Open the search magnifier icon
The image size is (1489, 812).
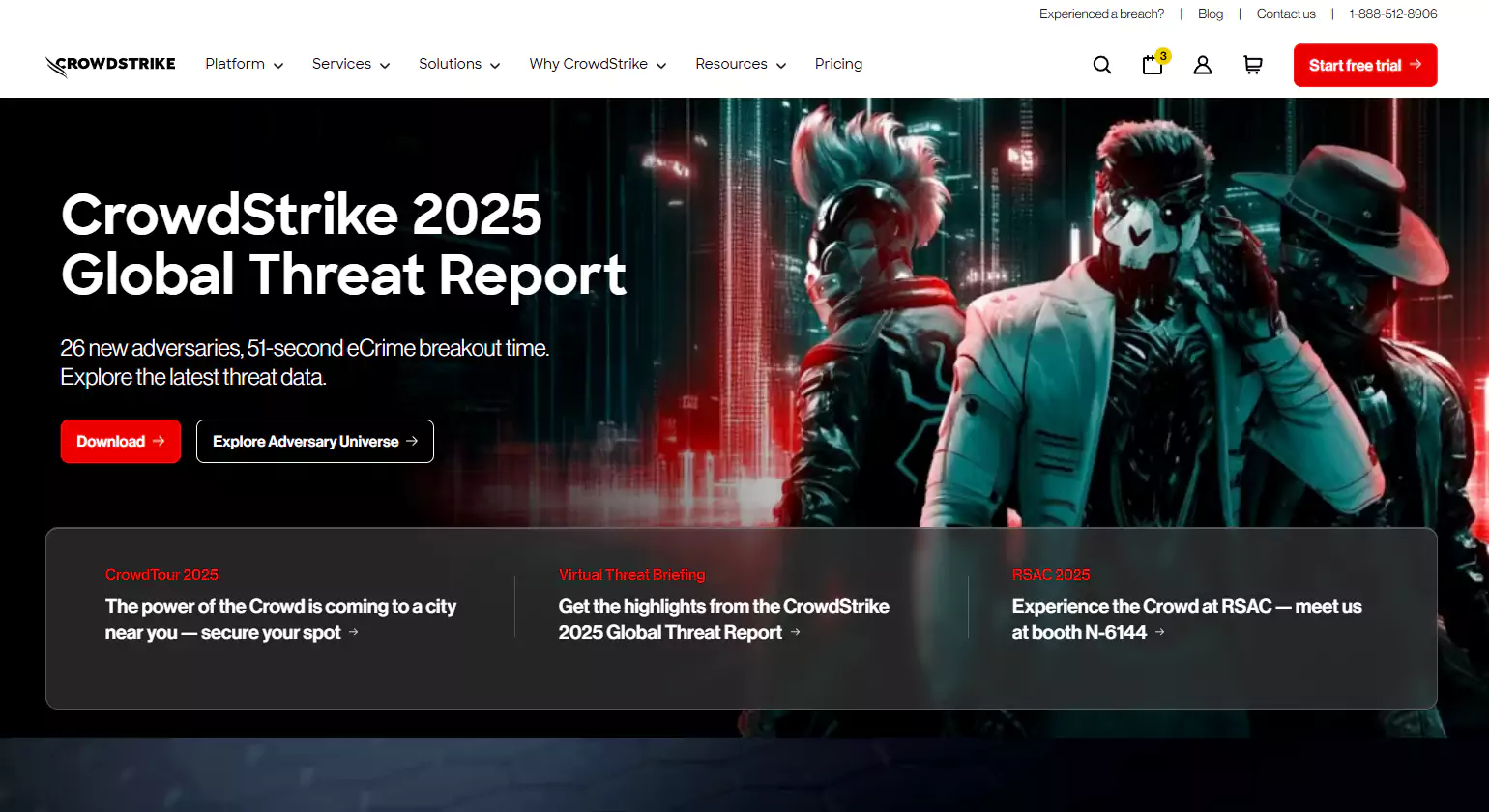tap(1101, 64)
